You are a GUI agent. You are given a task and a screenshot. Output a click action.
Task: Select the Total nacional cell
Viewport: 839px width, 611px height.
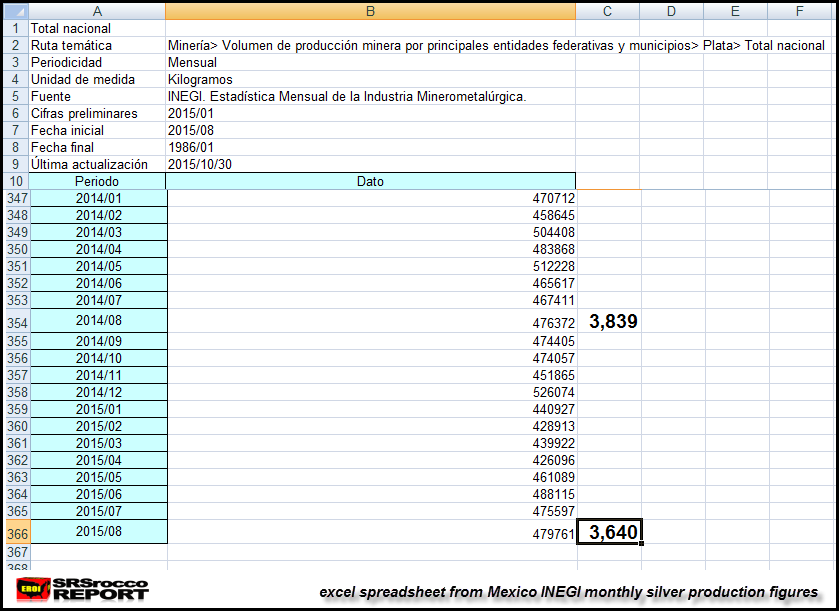97,29
